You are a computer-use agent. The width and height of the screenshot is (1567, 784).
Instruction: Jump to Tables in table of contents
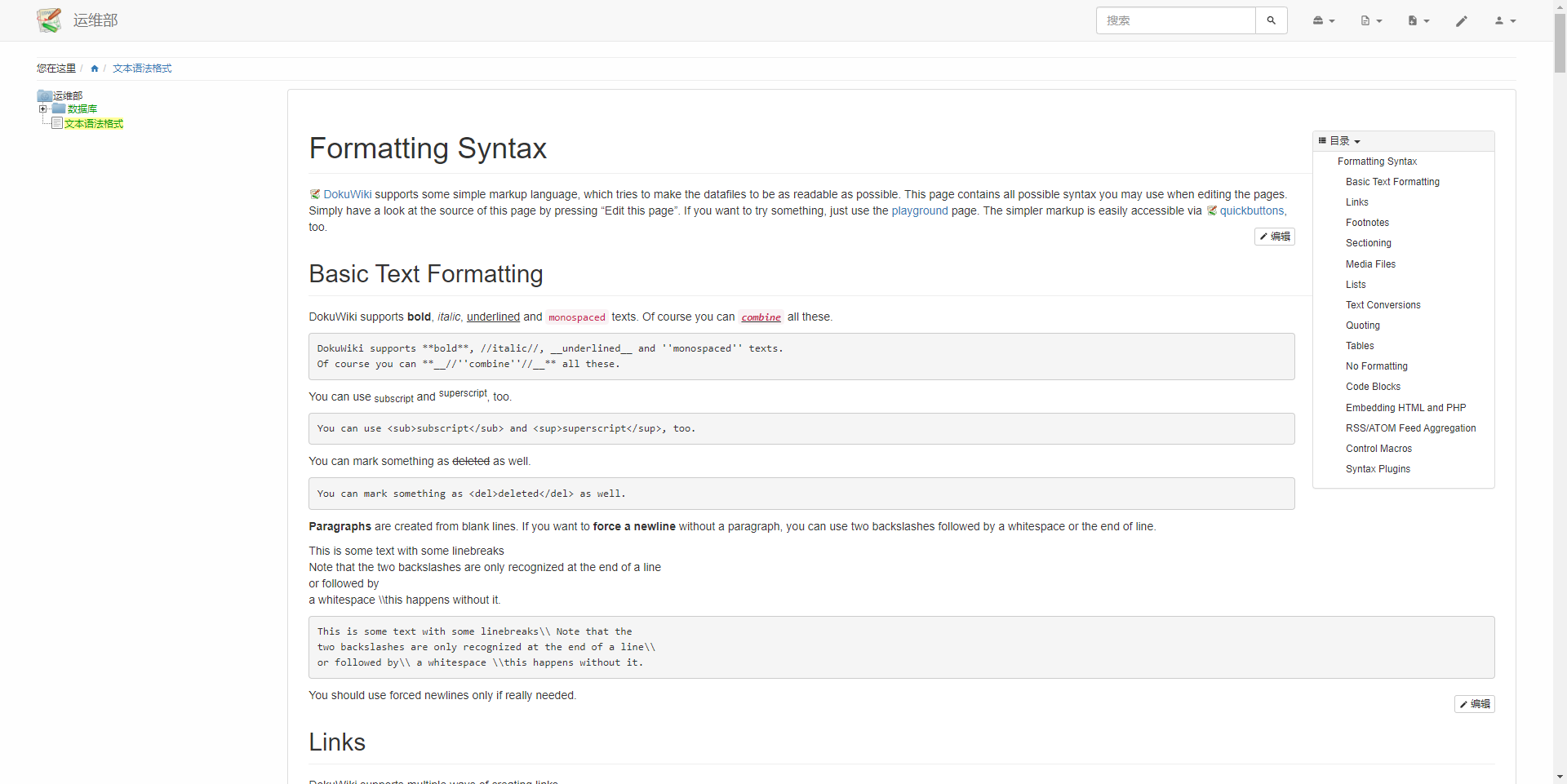click(1360, 346)
